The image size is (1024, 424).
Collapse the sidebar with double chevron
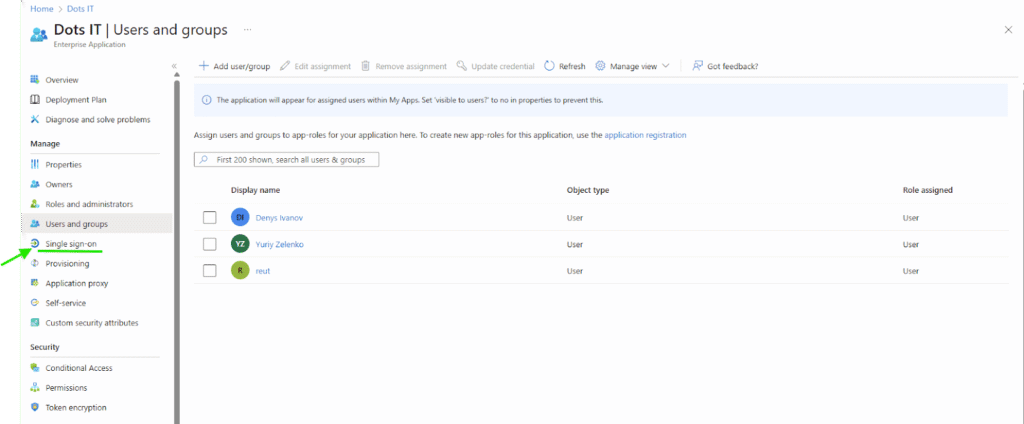point(174,66)
